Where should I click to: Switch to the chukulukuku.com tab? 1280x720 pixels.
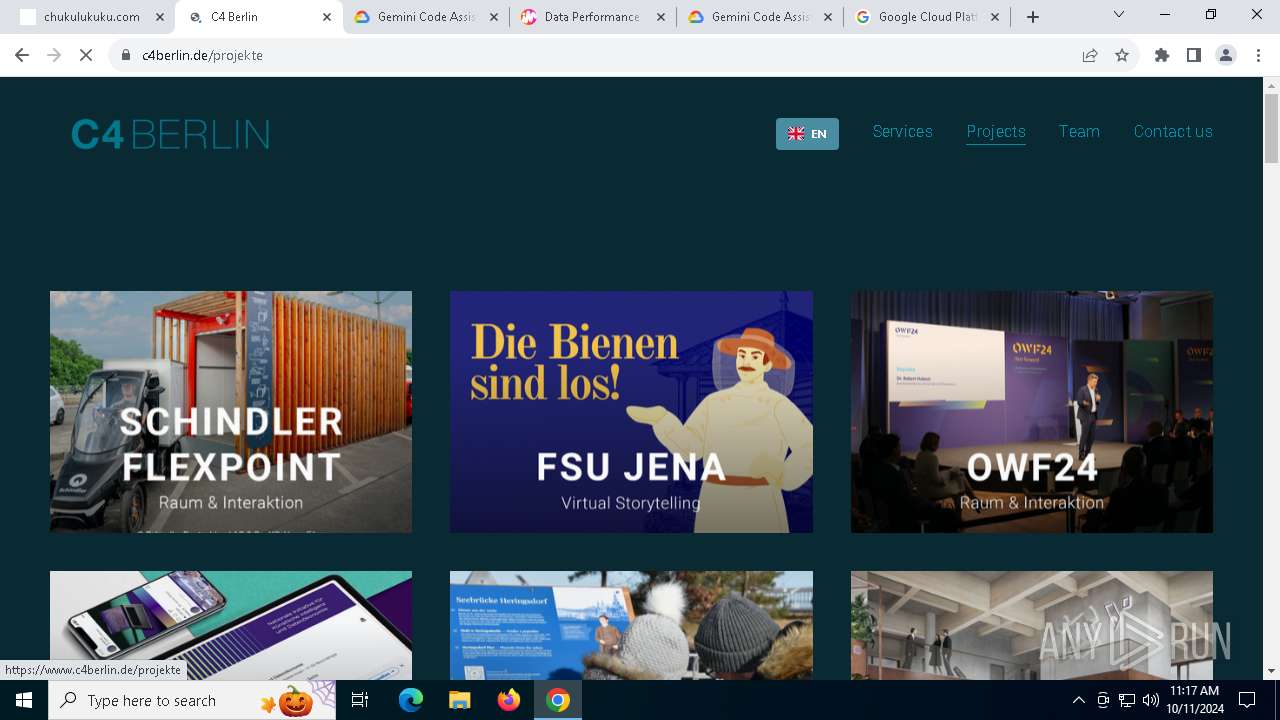[91, 17]
